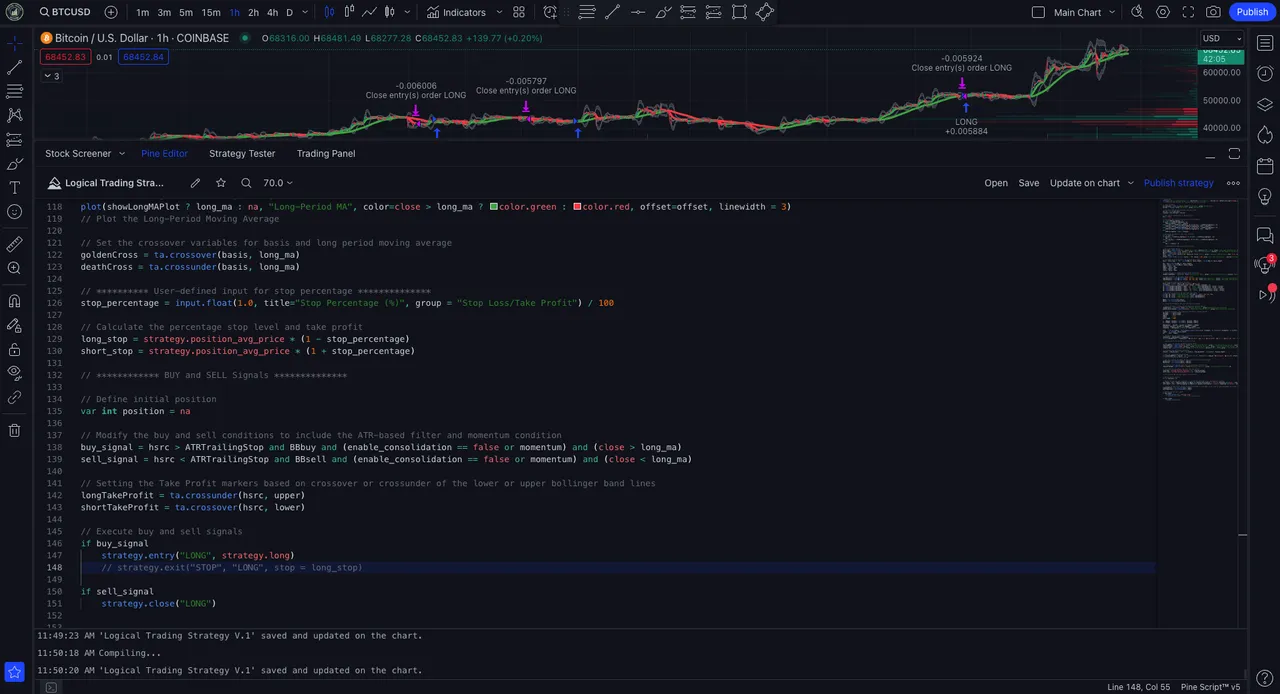Image resolution: width=1280 pixels, height=694 pixels.
Task: Toggle magnet mode
Action: point(14,301)
